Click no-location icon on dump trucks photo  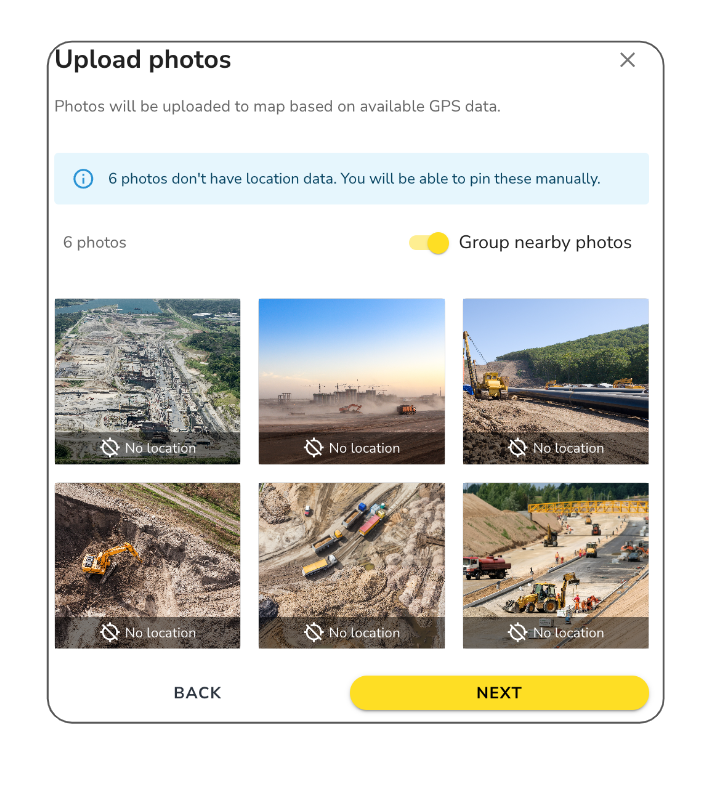coord(314,632)
